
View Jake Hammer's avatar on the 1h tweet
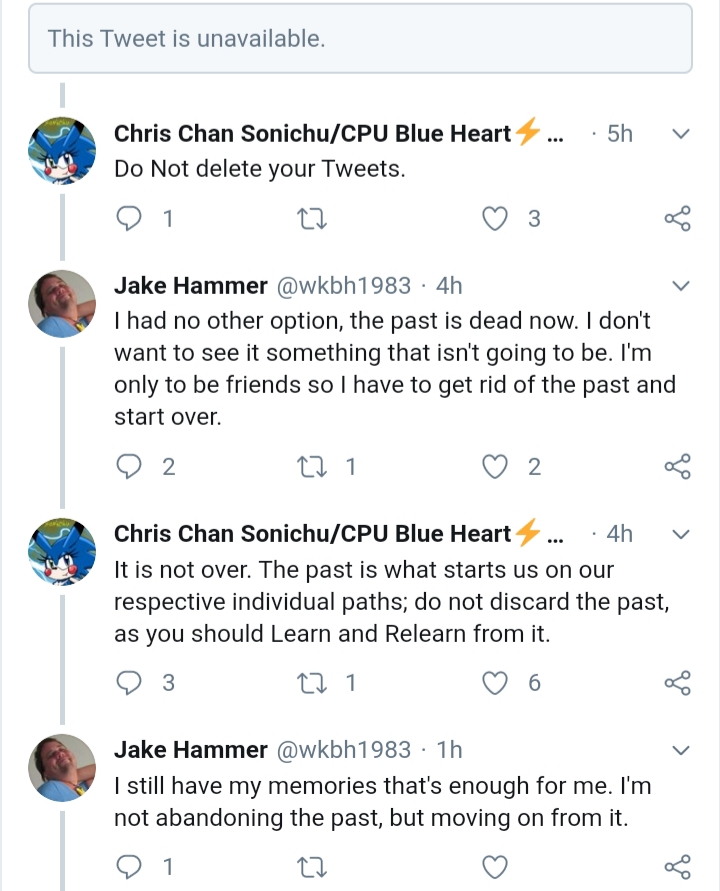coord(62,768)
